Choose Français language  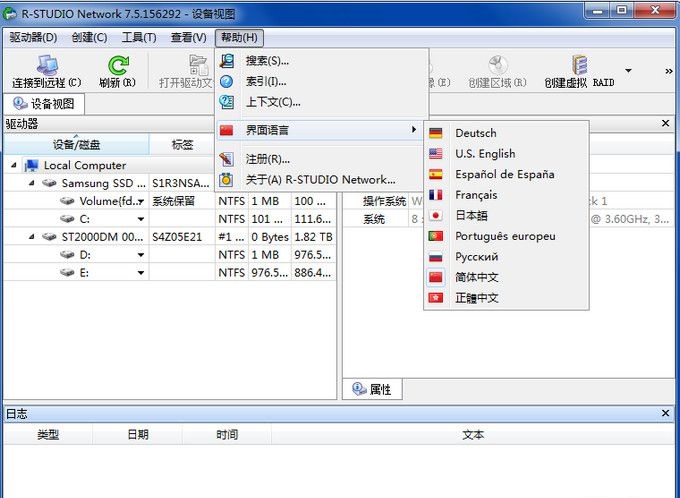tap(506, 195)
